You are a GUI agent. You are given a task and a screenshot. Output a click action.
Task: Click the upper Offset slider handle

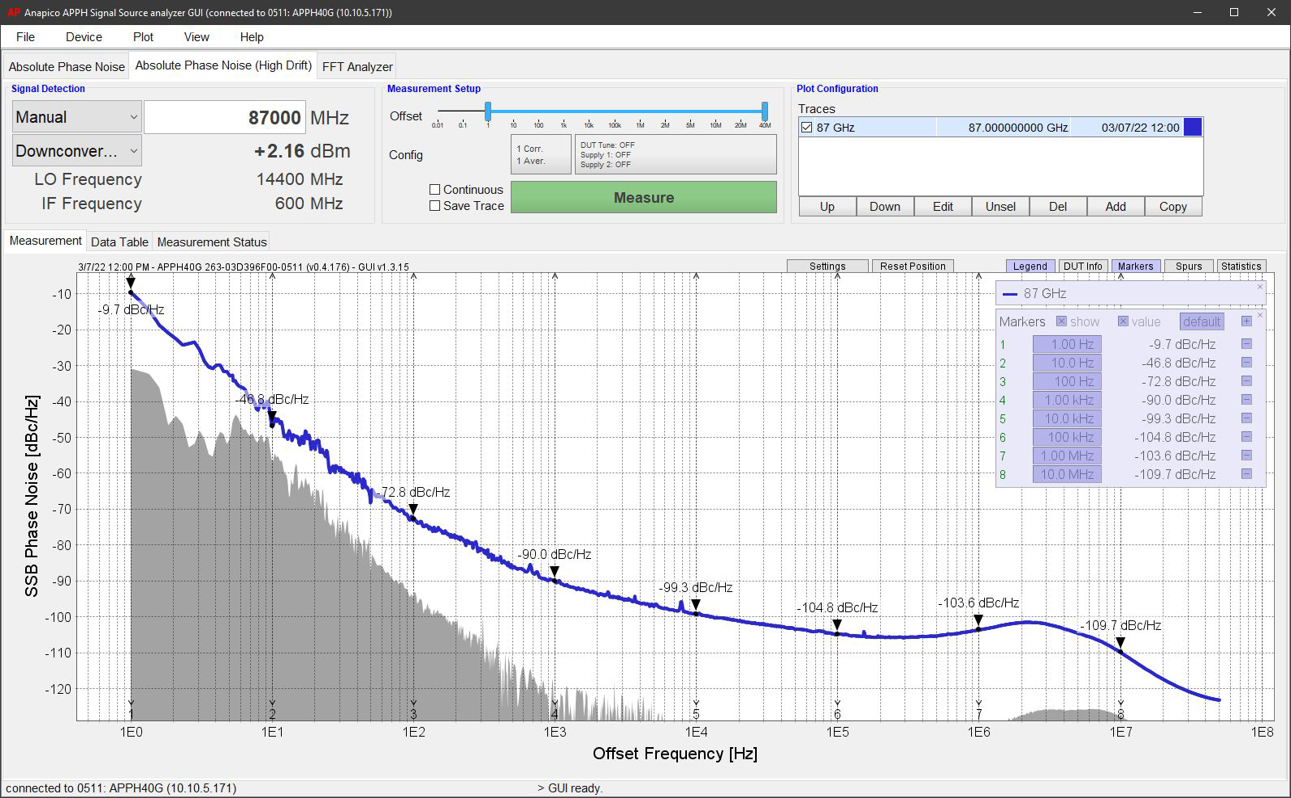(765, 111)
